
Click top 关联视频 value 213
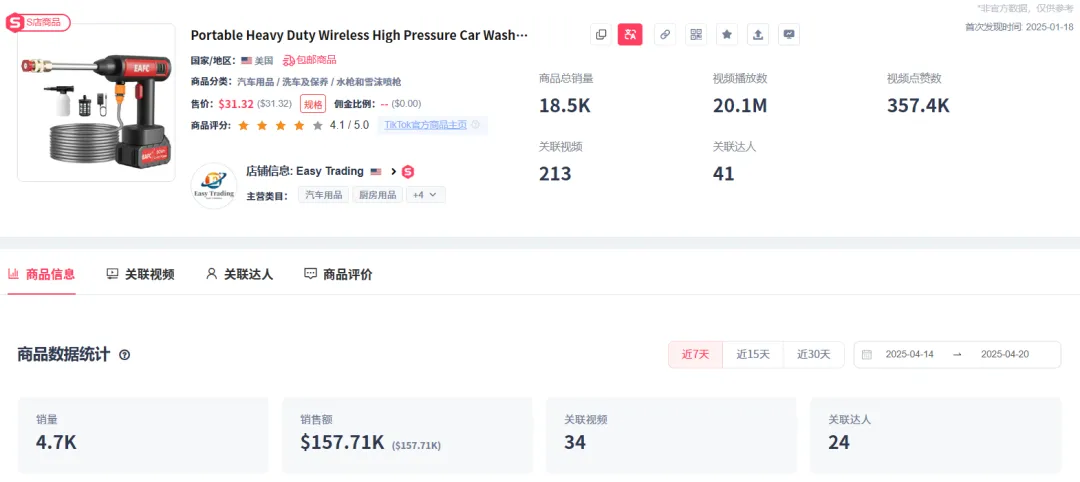[x=555, y=174]
